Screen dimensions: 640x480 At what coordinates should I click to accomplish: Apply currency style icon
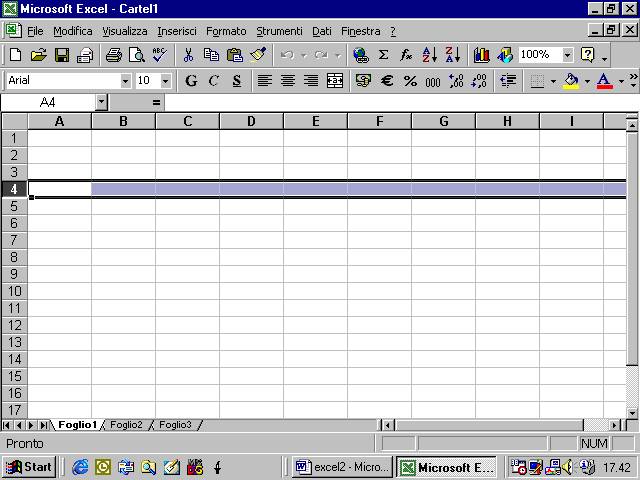point(363,80)
